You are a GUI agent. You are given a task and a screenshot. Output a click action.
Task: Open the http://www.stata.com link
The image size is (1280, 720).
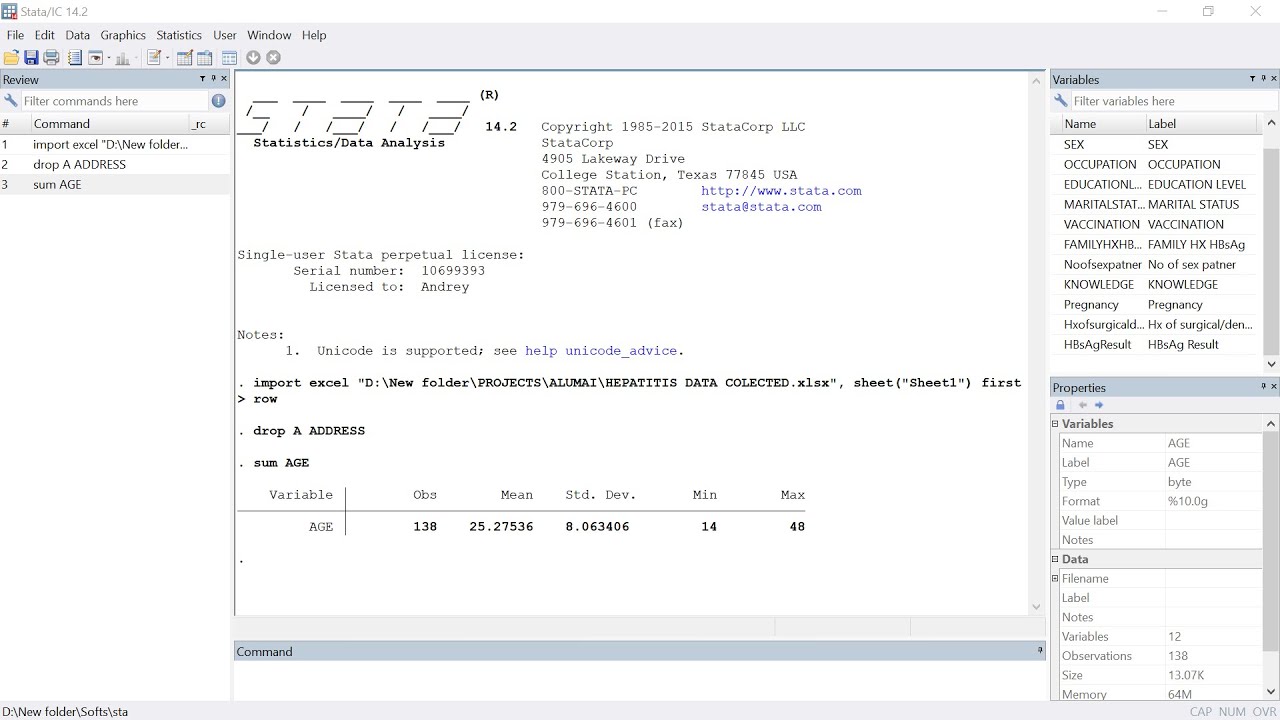781,191
